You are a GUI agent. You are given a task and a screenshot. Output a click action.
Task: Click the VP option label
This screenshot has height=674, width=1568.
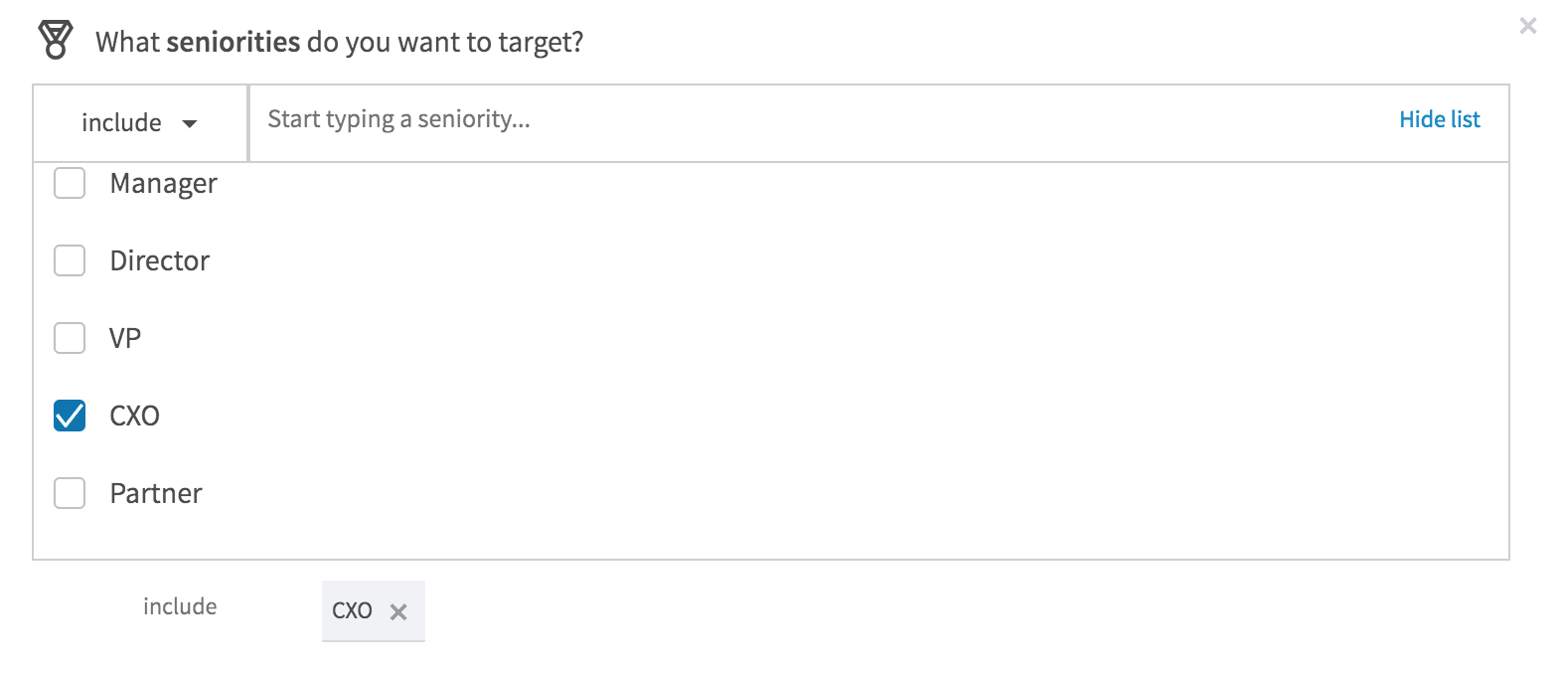(125, 339)
